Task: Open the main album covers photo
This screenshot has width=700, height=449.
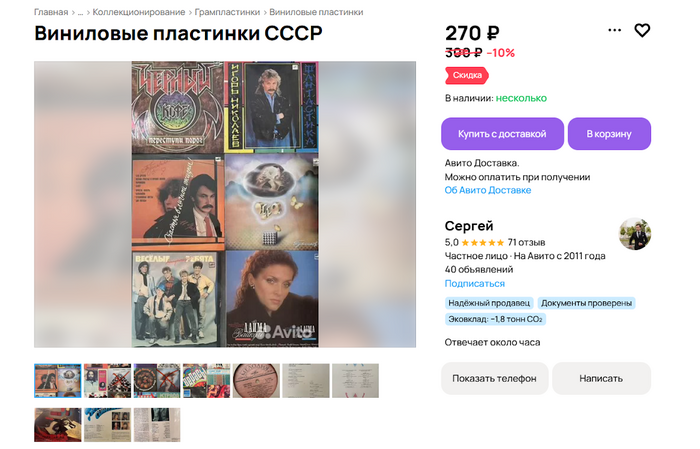Action: (x=225, y=204)
